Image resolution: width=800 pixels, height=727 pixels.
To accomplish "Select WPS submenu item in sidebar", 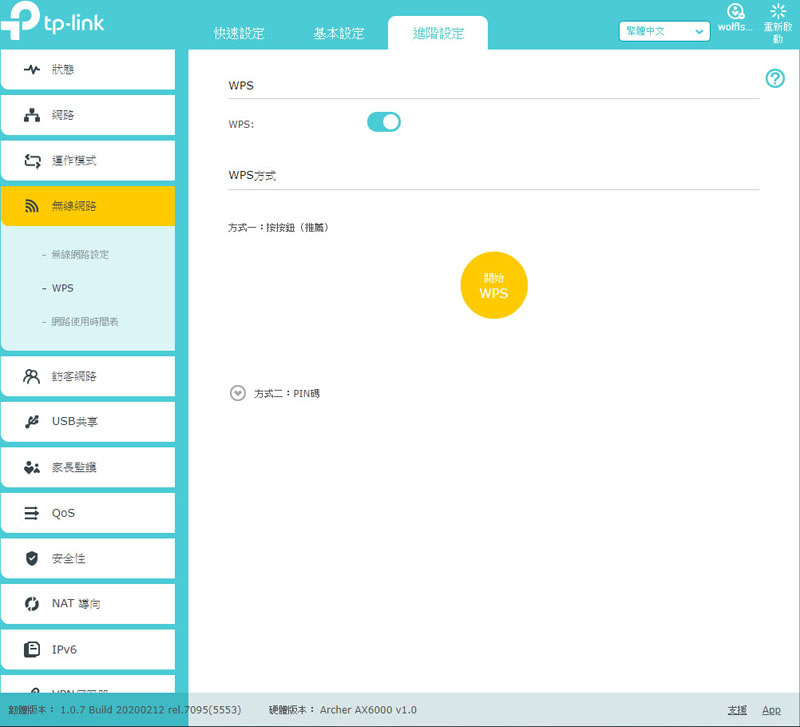I will pyautogui.click(x=63, y=288).
